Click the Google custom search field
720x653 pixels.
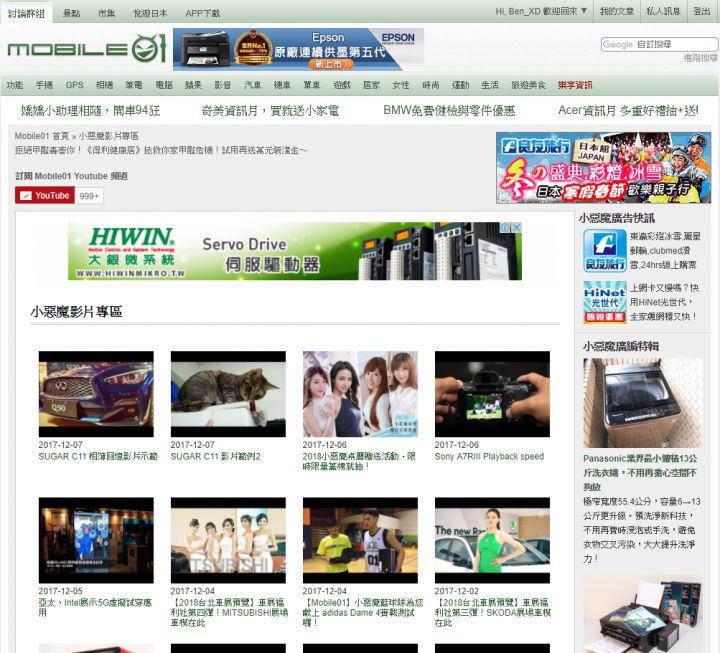coord(659,45)
